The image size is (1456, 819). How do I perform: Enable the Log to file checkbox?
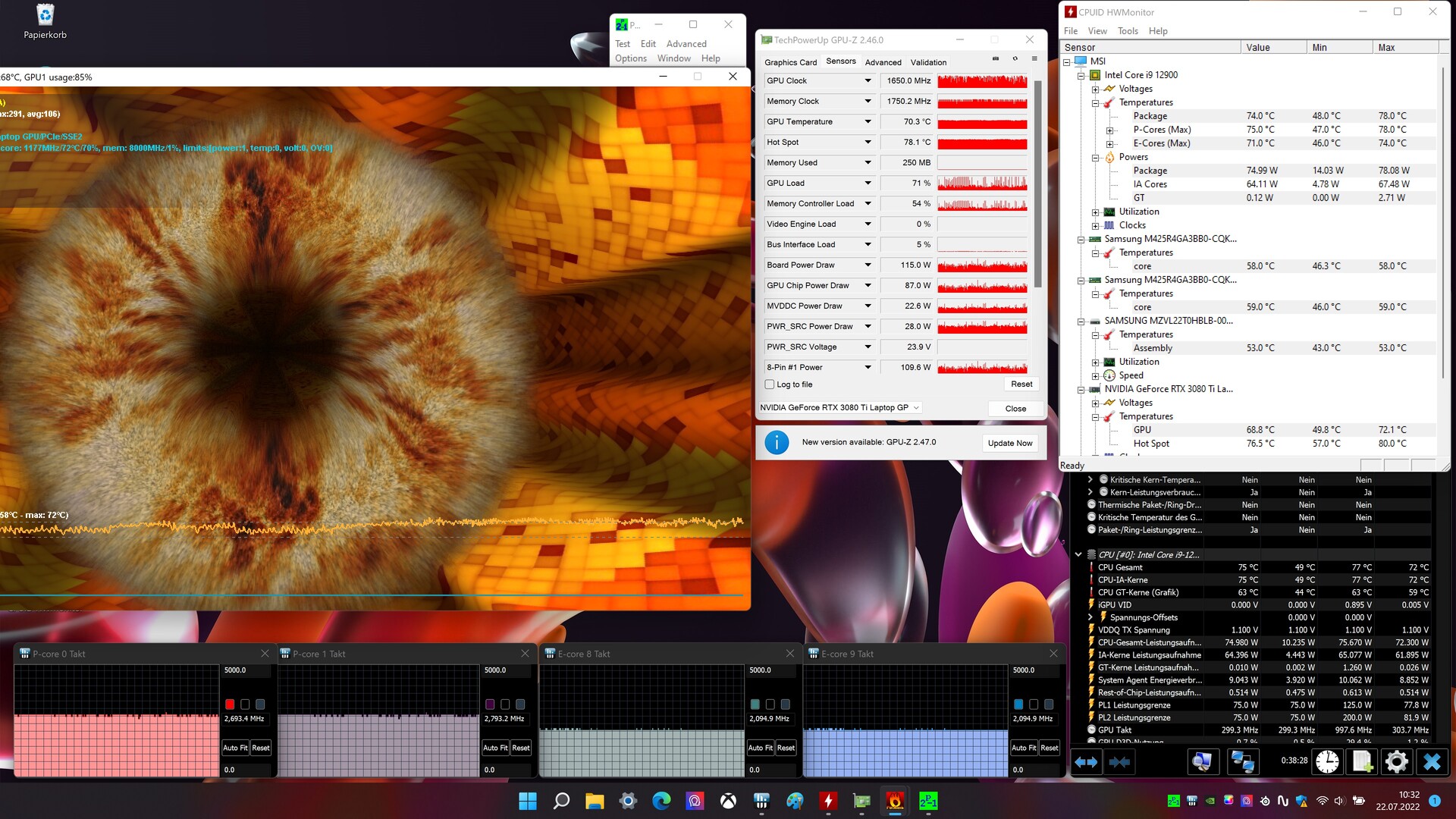pyautogui.click(x=770, y=384)
